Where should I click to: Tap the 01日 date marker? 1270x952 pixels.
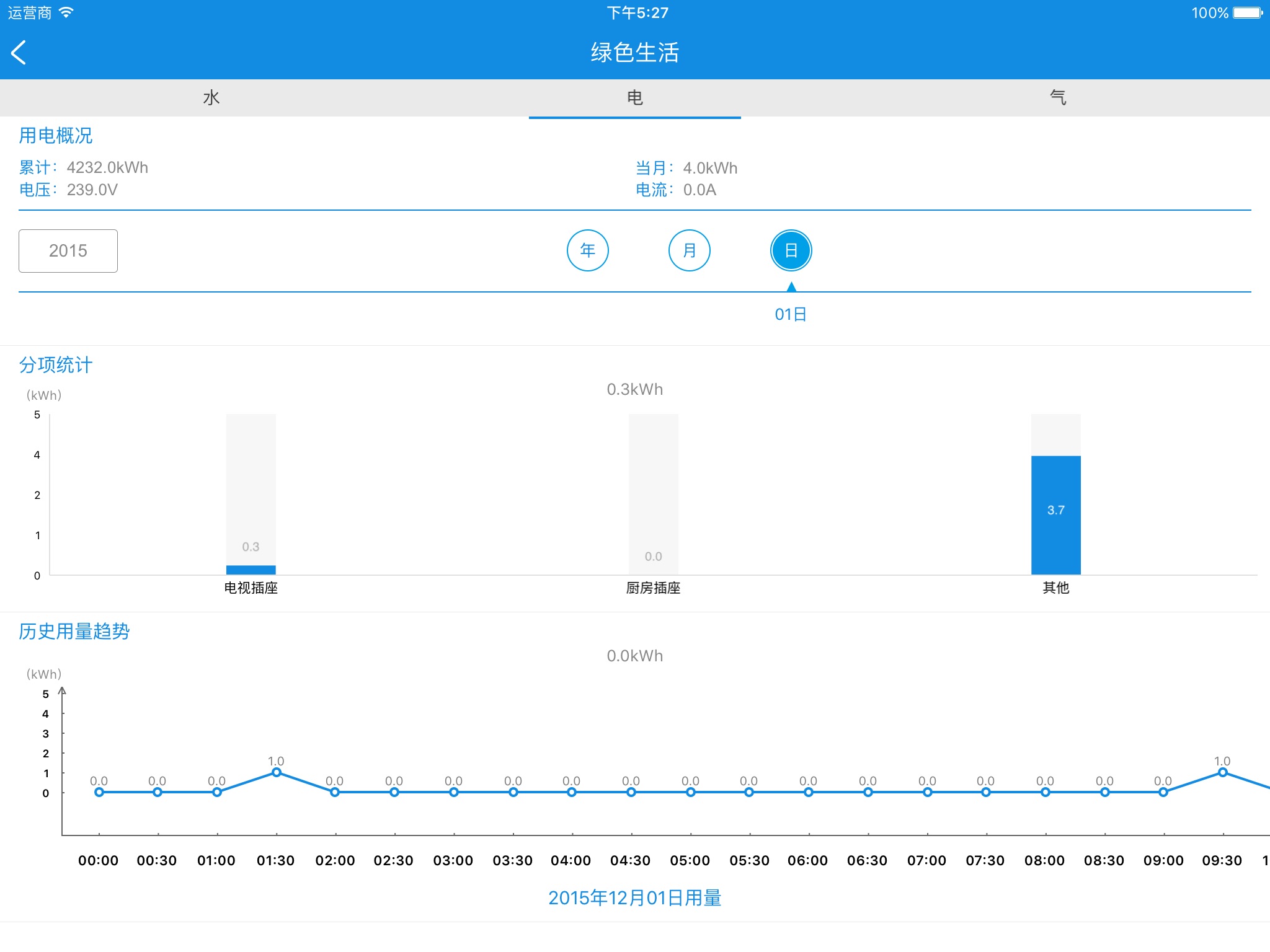(791, 314)
